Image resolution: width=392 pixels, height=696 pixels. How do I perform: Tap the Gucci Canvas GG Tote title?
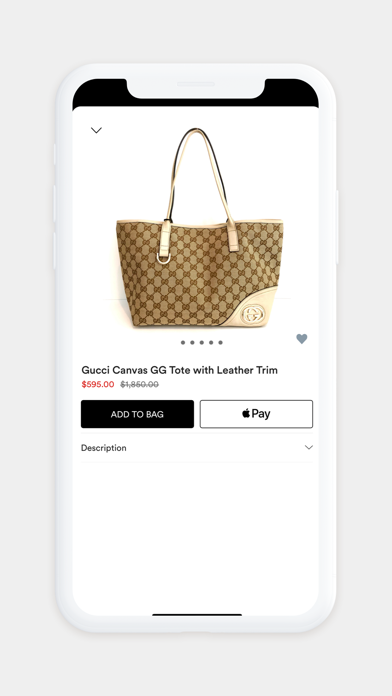click(179, 370)
